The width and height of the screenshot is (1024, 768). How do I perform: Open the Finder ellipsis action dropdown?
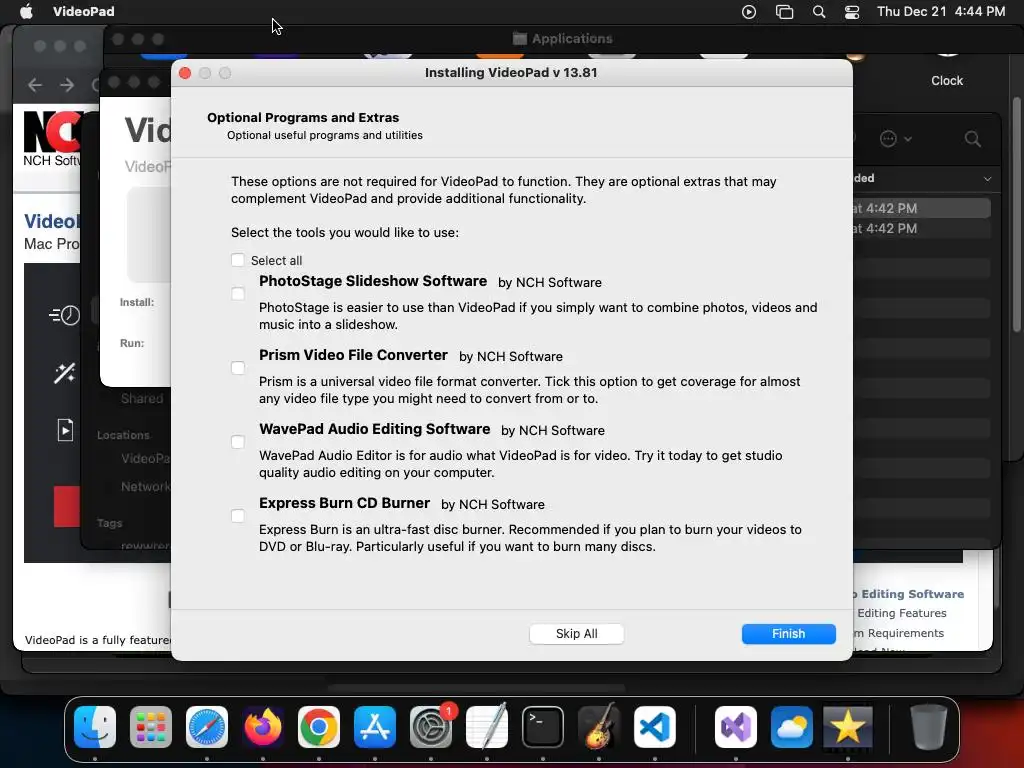(x=895, y=138)
